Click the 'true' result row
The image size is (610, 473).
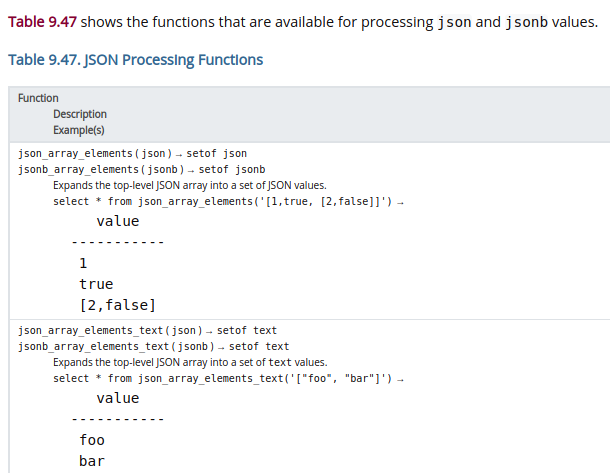(96, 284)
